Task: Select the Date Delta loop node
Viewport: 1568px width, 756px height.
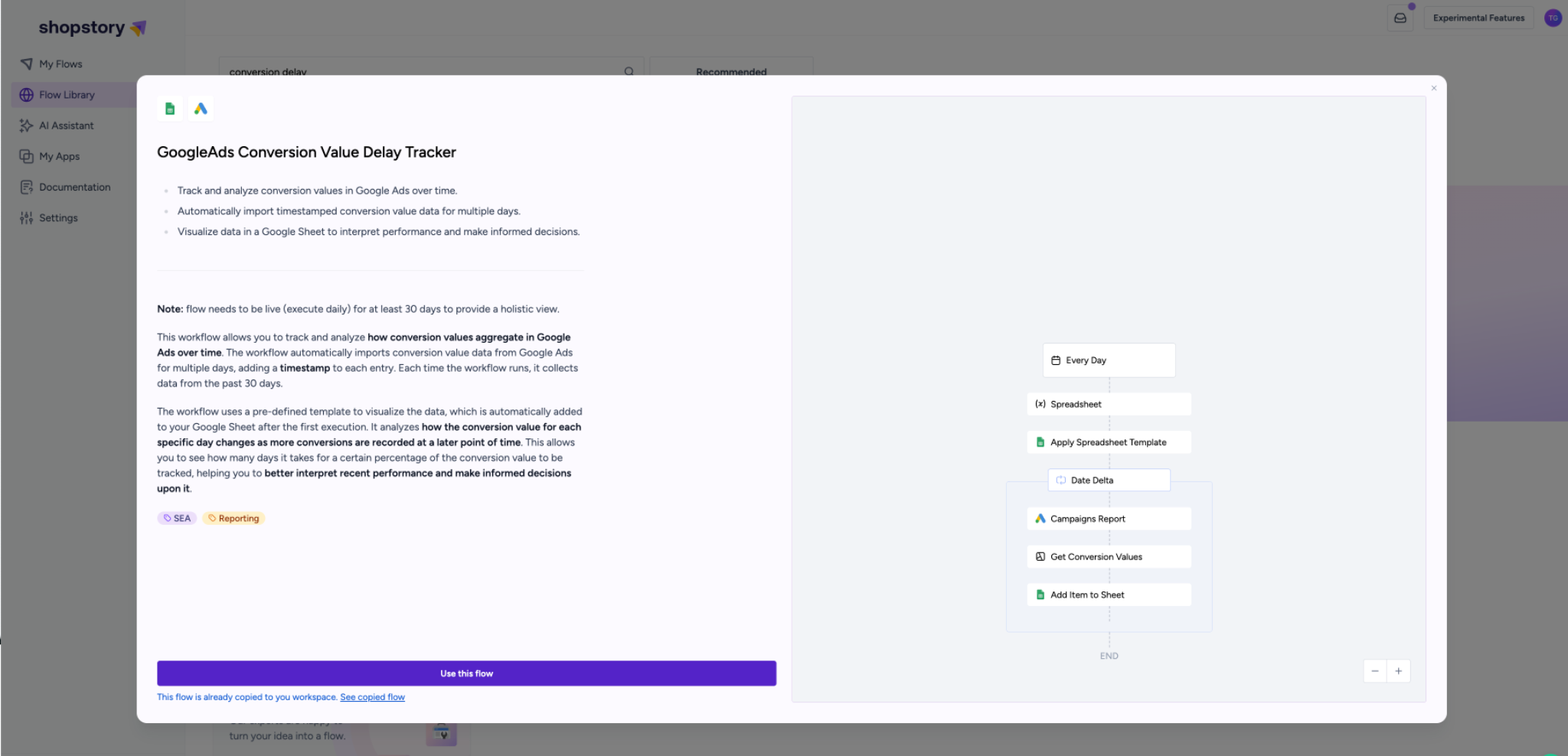Action: 1109,481
